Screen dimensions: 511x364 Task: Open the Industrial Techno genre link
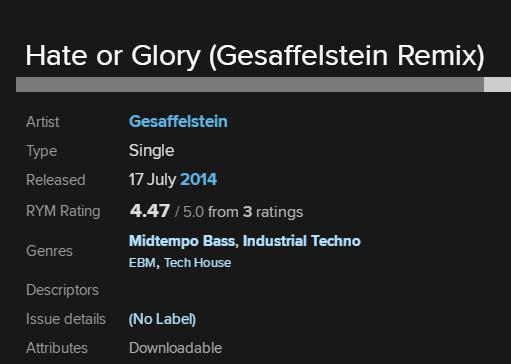click(x=302, y=241)
